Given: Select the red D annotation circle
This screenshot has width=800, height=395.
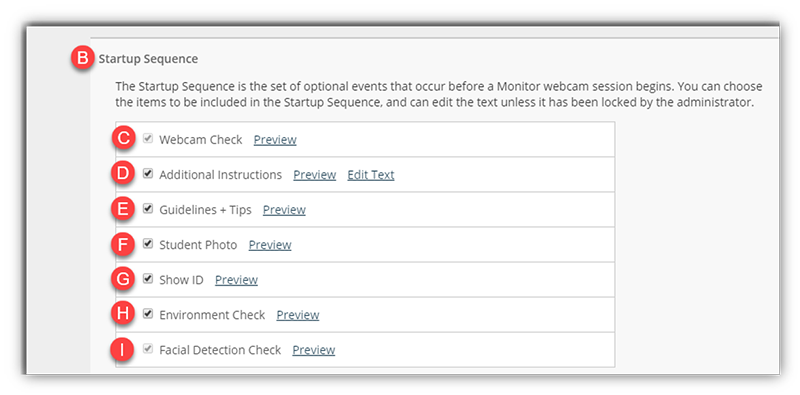Looking at the screenshot, I should 123,175.
